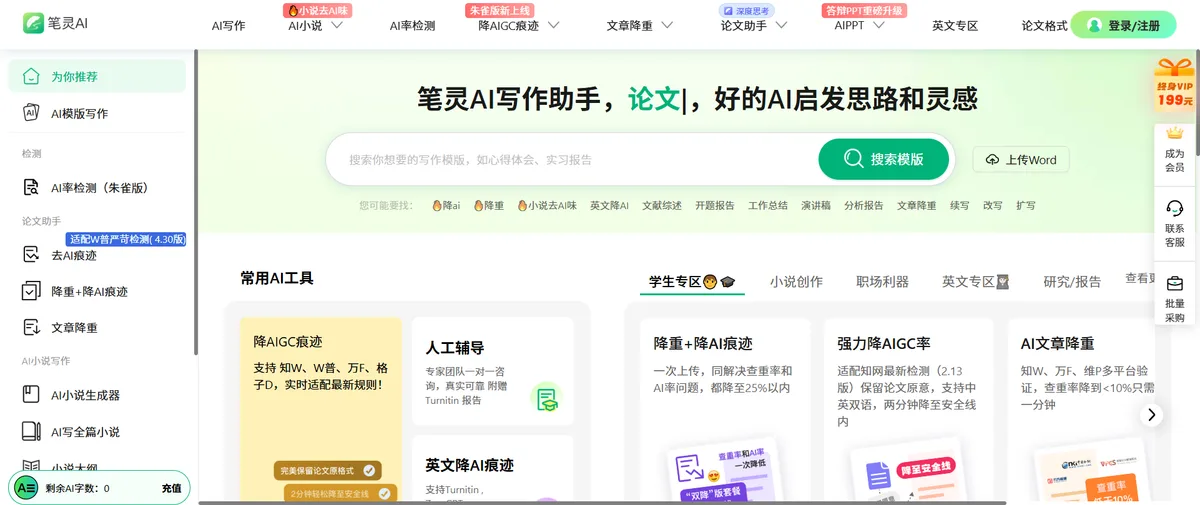1200x505 pixels.
Task: Click the 去AI痕迹 sidebar icon
Action: click(x=31, y=255)
